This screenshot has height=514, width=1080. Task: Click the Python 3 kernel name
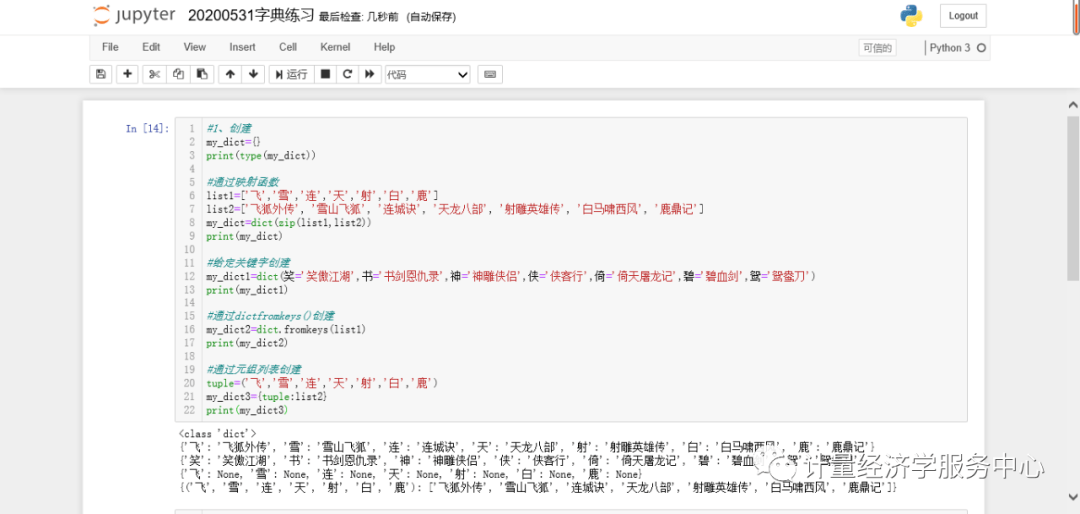click(950, 48)
